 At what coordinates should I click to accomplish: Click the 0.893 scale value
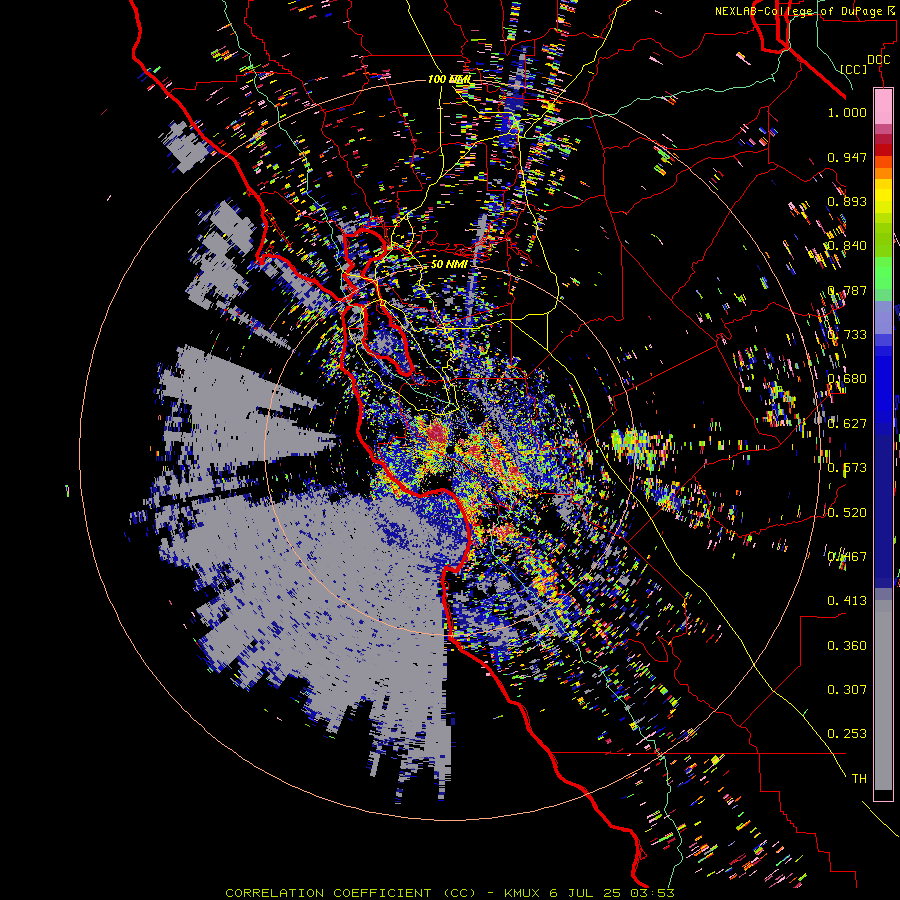point(847,201)
